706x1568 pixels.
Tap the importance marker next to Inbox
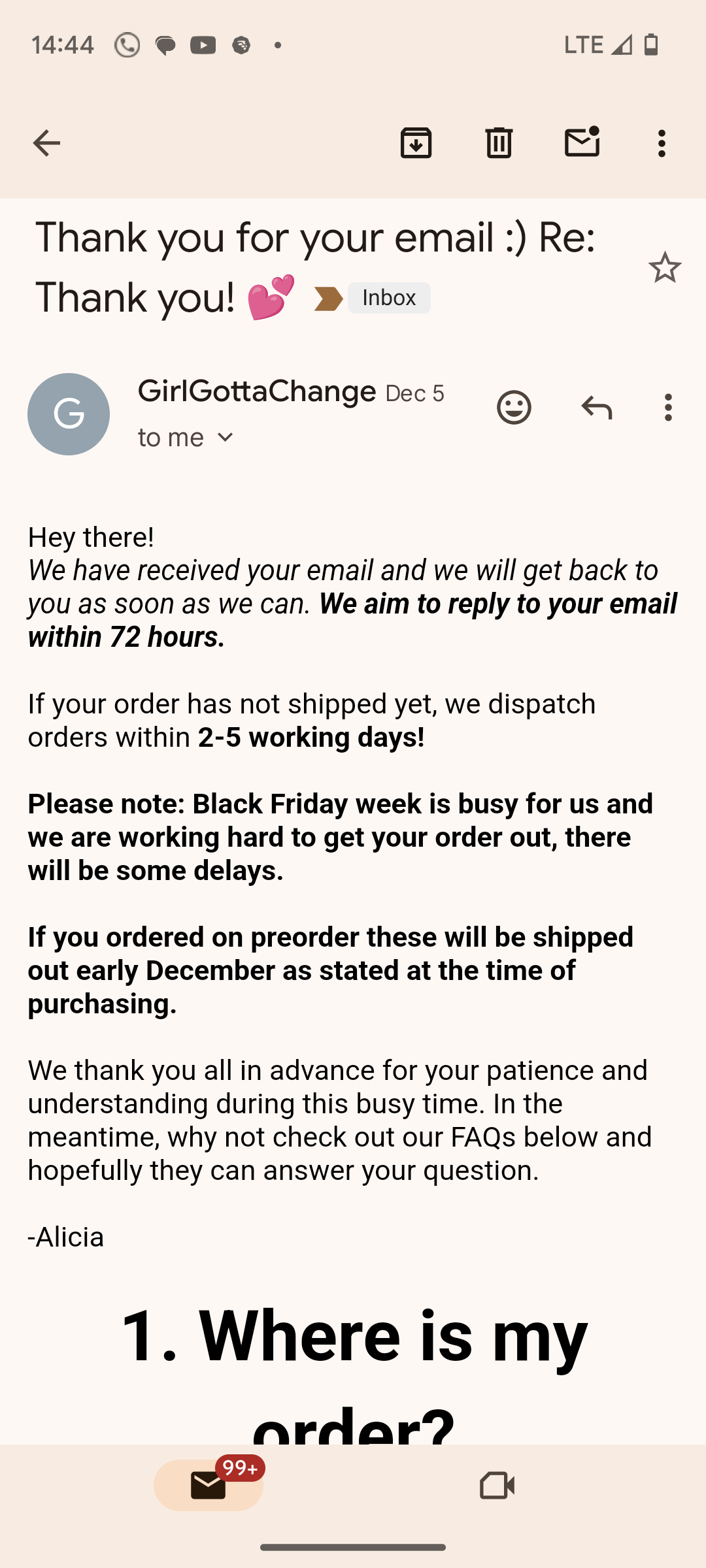328,299
